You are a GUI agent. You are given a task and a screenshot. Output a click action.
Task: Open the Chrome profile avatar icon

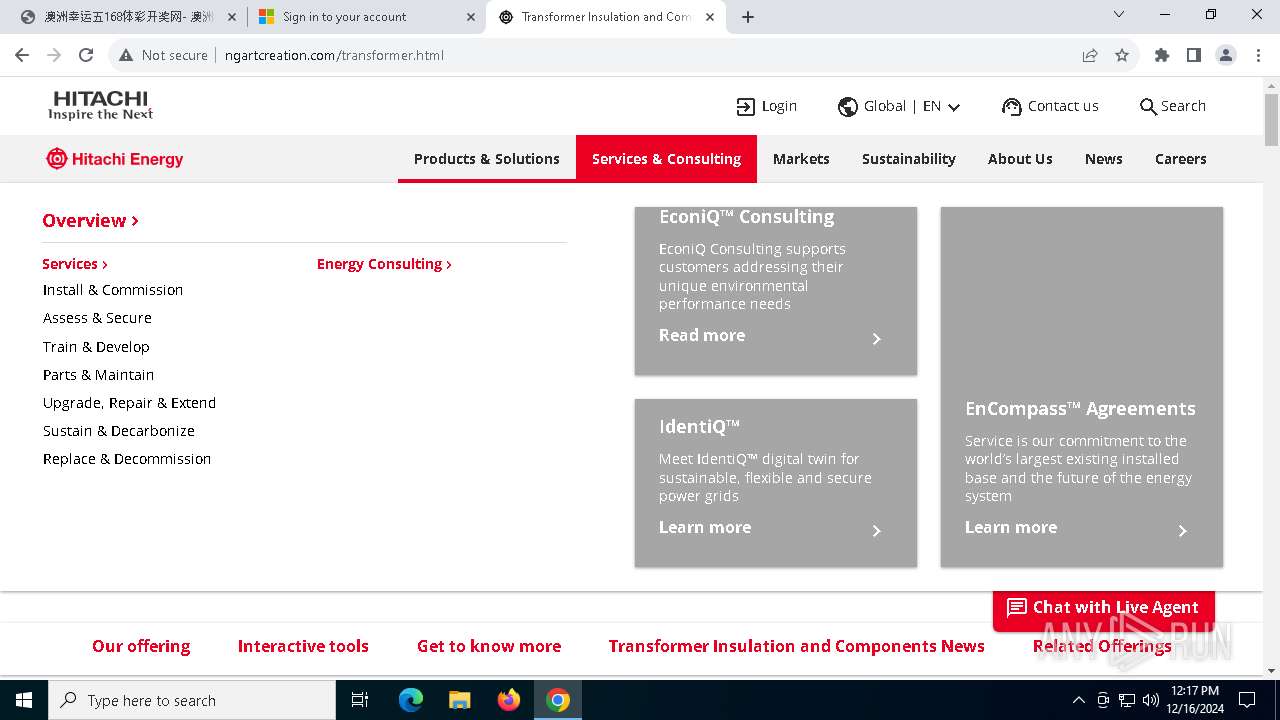coord(1226,55)
